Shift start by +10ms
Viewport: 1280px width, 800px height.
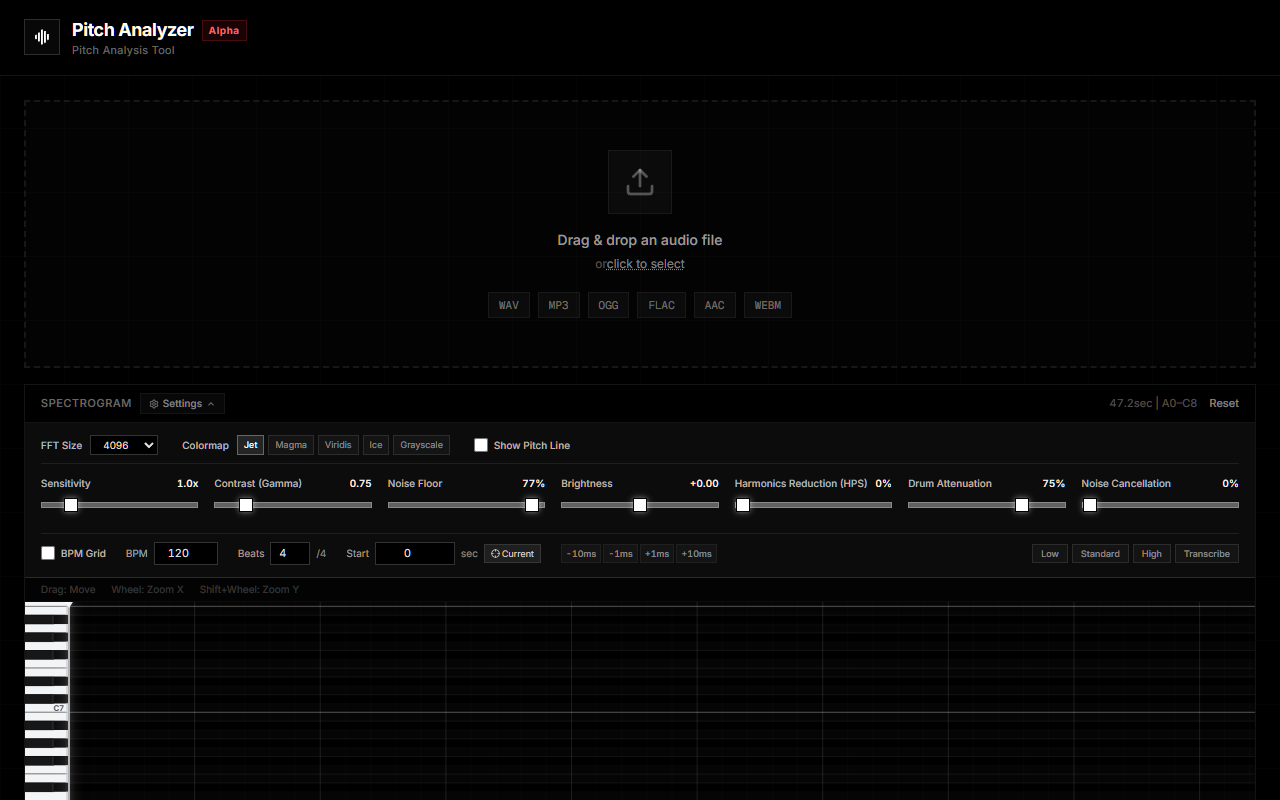coord(696,554)
